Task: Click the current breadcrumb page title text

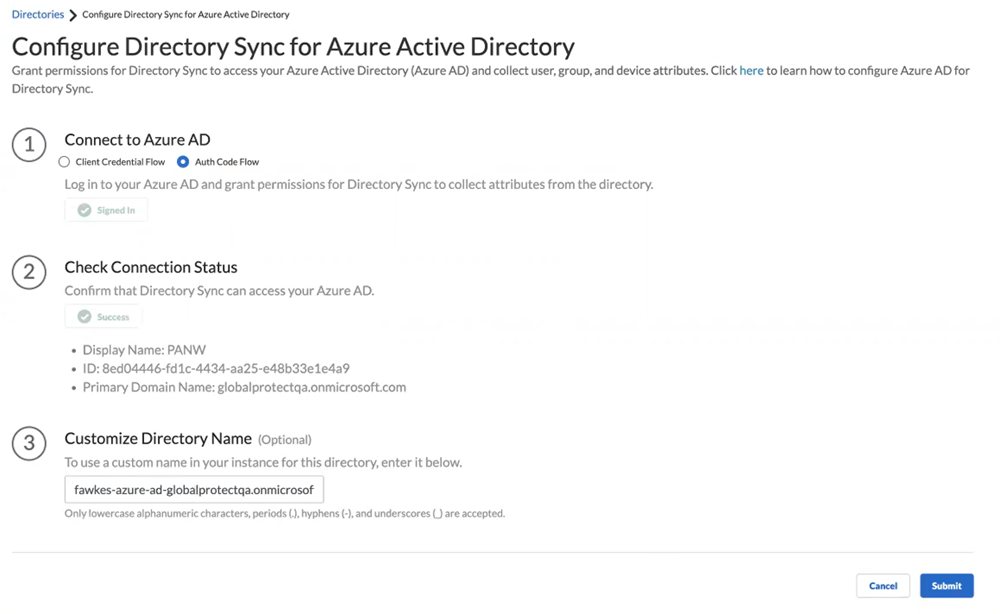Action: point(186,15)
